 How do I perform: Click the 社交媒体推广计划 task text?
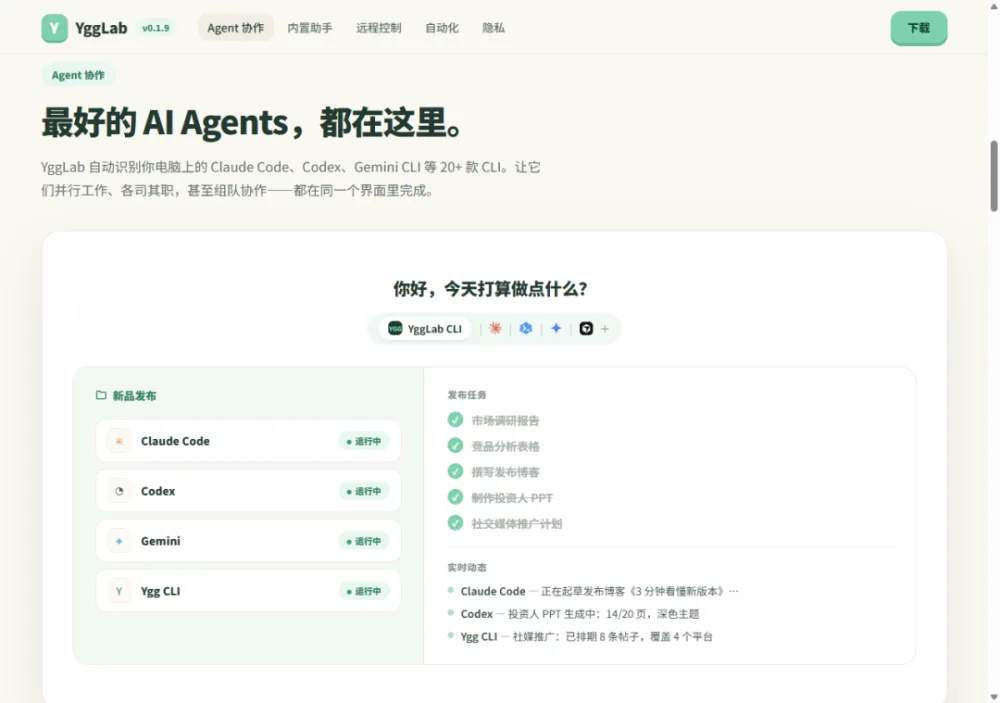(x=517, y=524)
